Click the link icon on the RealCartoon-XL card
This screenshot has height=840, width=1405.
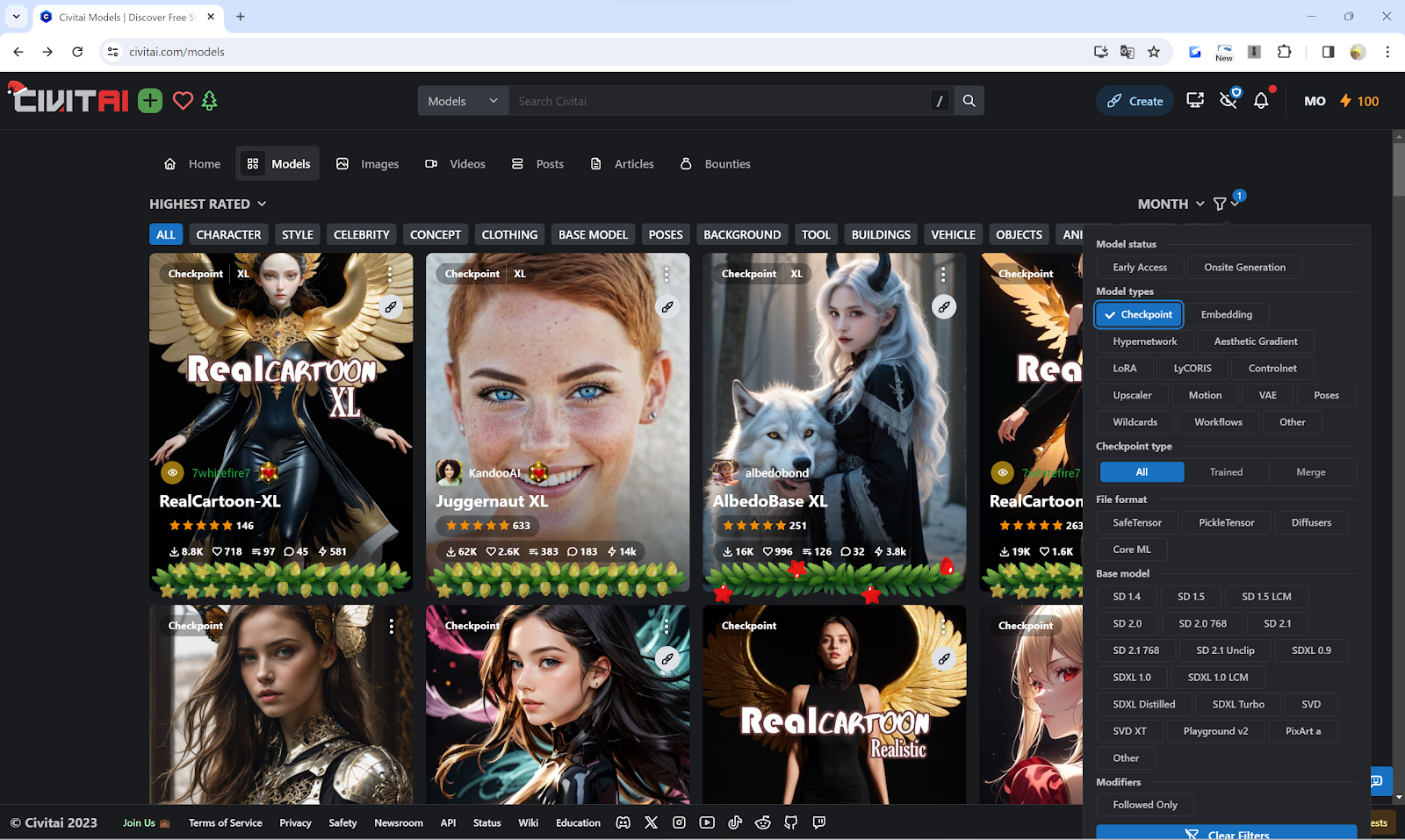[391, 307]
